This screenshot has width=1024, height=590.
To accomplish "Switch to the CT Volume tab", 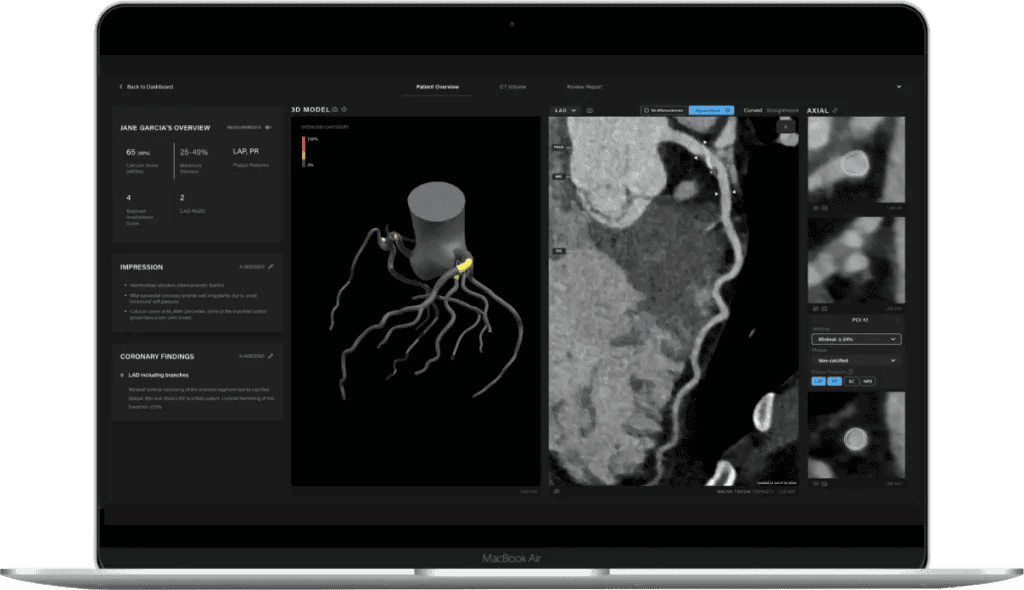I will [512, 87].
